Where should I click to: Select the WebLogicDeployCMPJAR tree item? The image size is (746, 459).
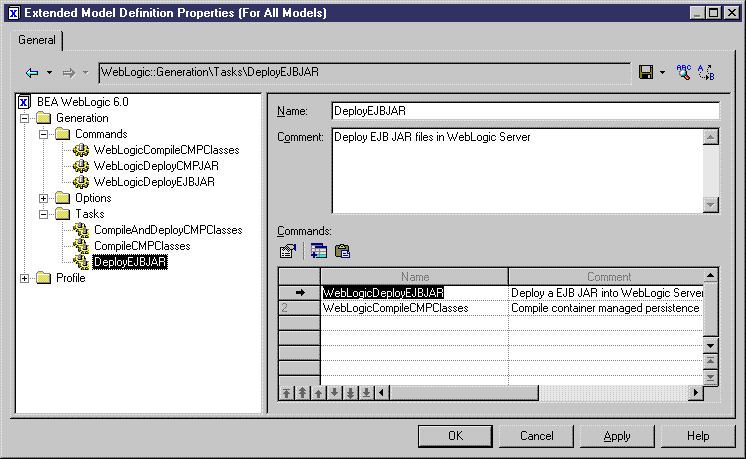tap(156, 166)
